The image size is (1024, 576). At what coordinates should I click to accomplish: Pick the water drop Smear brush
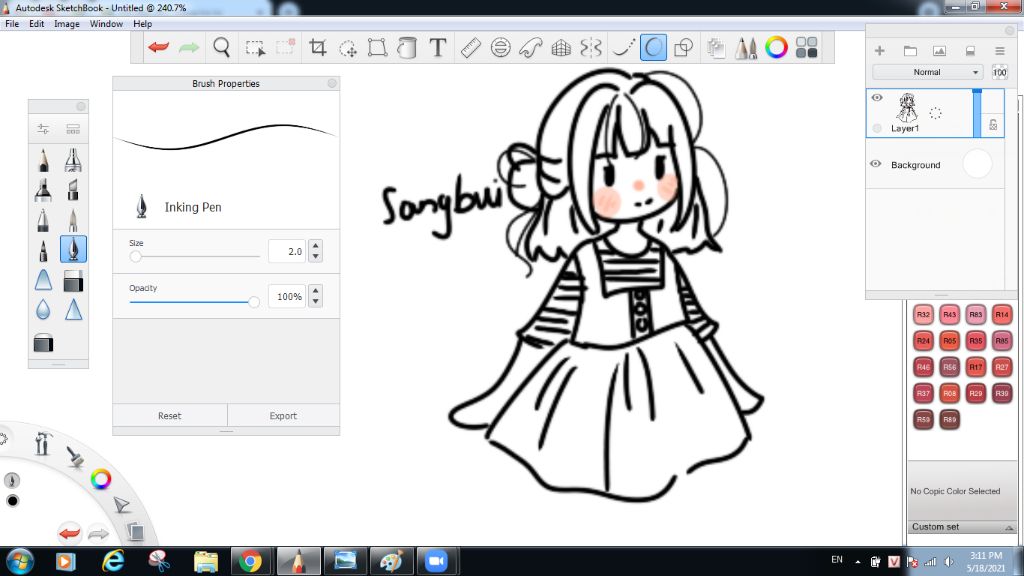point(43,310)
